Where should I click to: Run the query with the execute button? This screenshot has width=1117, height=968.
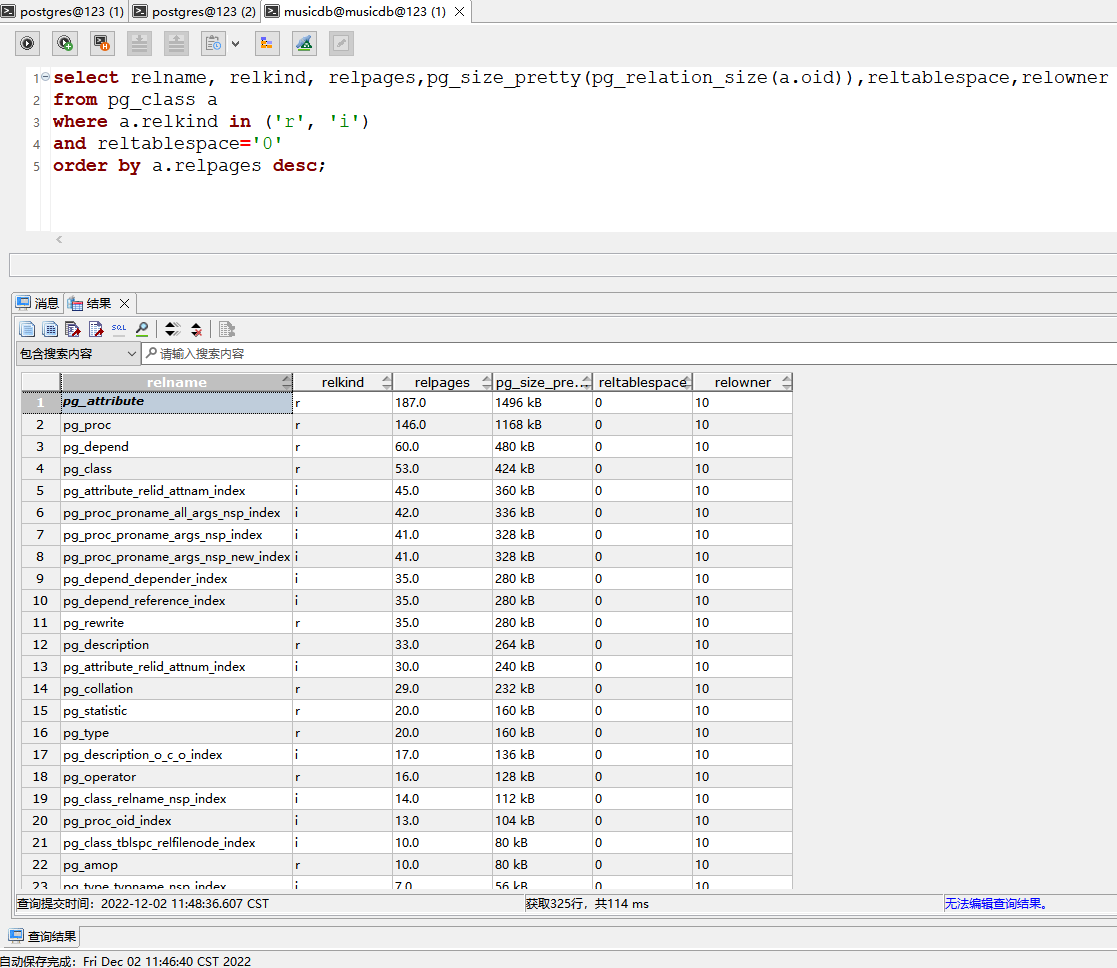pos(28,43)
